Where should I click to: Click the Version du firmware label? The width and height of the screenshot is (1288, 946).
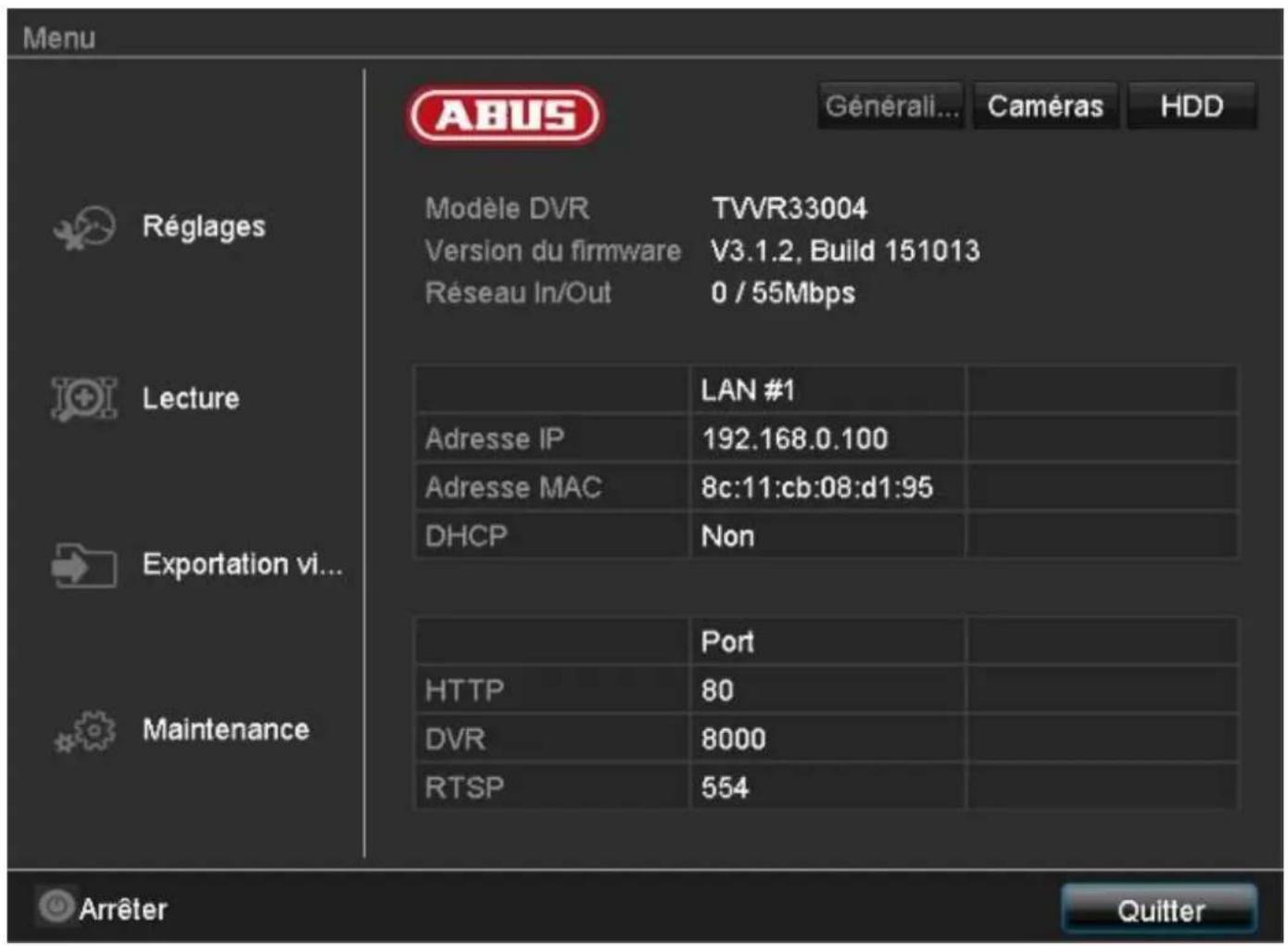pos(553,251)
